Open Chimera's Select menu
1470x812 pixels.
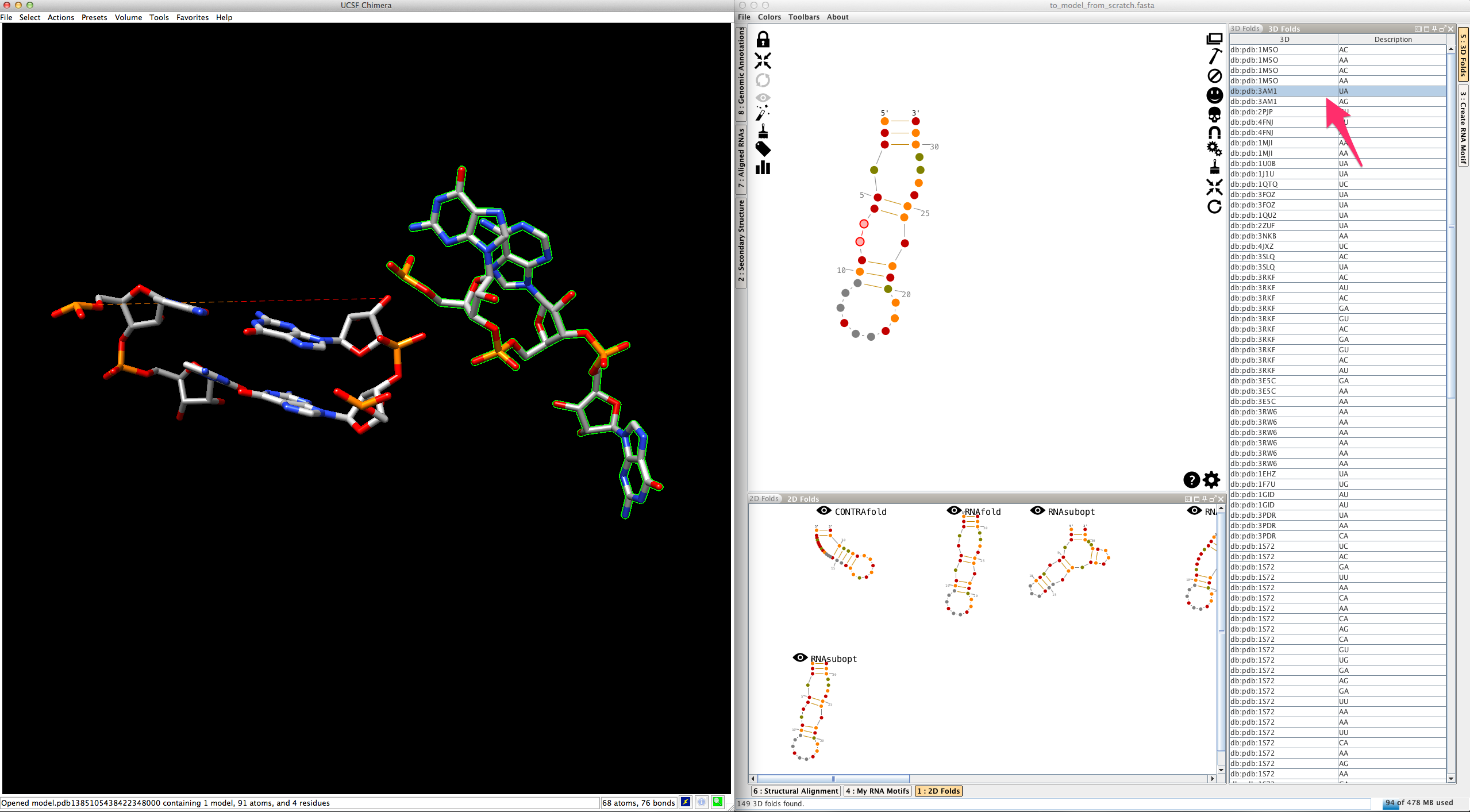click(x=30, y=17)
